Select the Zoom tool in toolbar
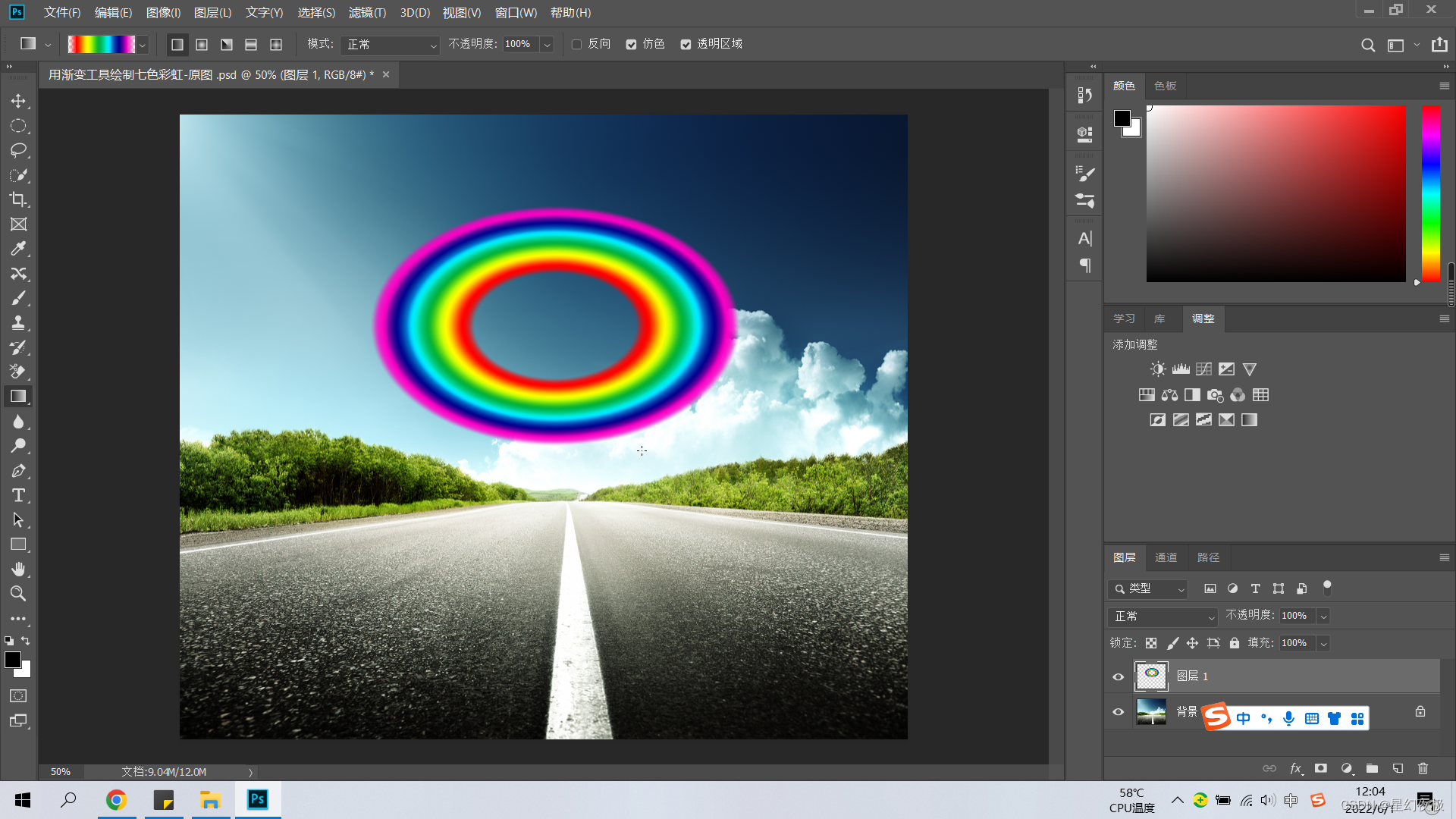 click(x=18, y=594)
